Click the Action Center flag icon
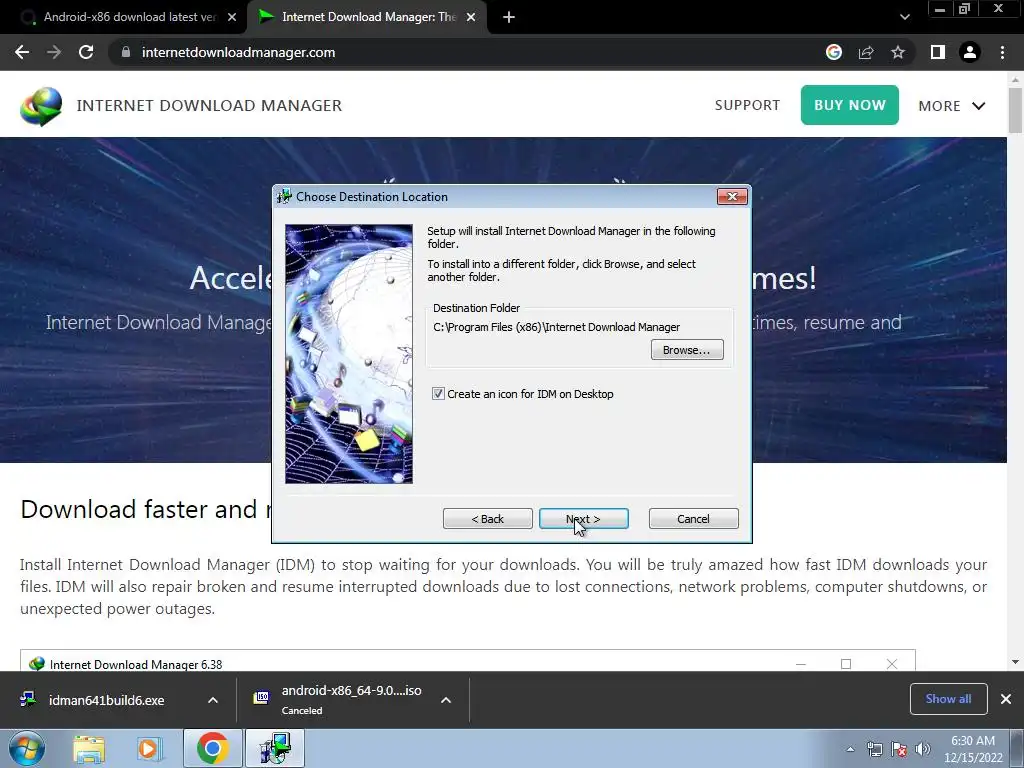 click(899, 749)
